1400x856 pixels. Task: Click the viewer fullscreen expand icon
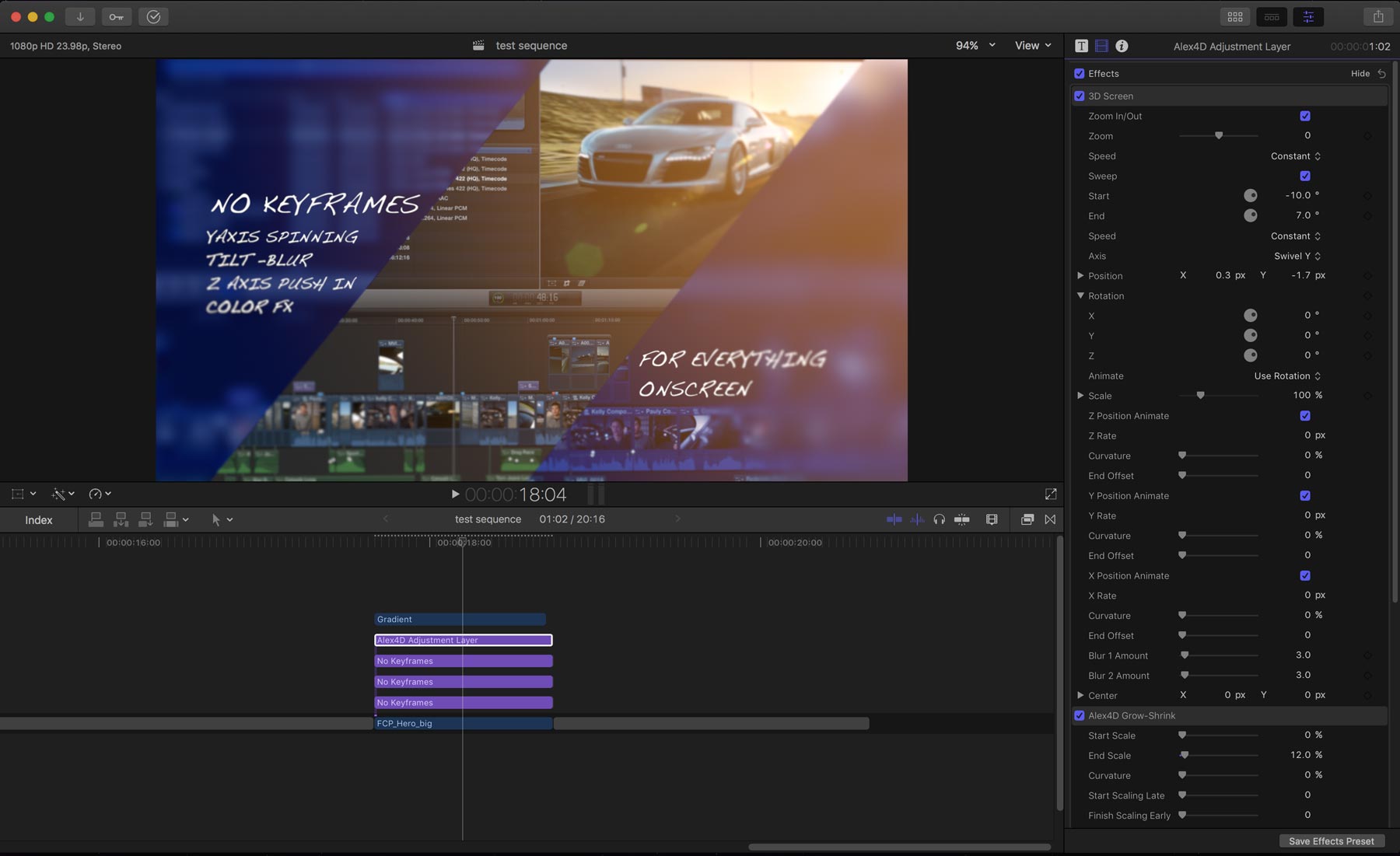(1051, 494)
